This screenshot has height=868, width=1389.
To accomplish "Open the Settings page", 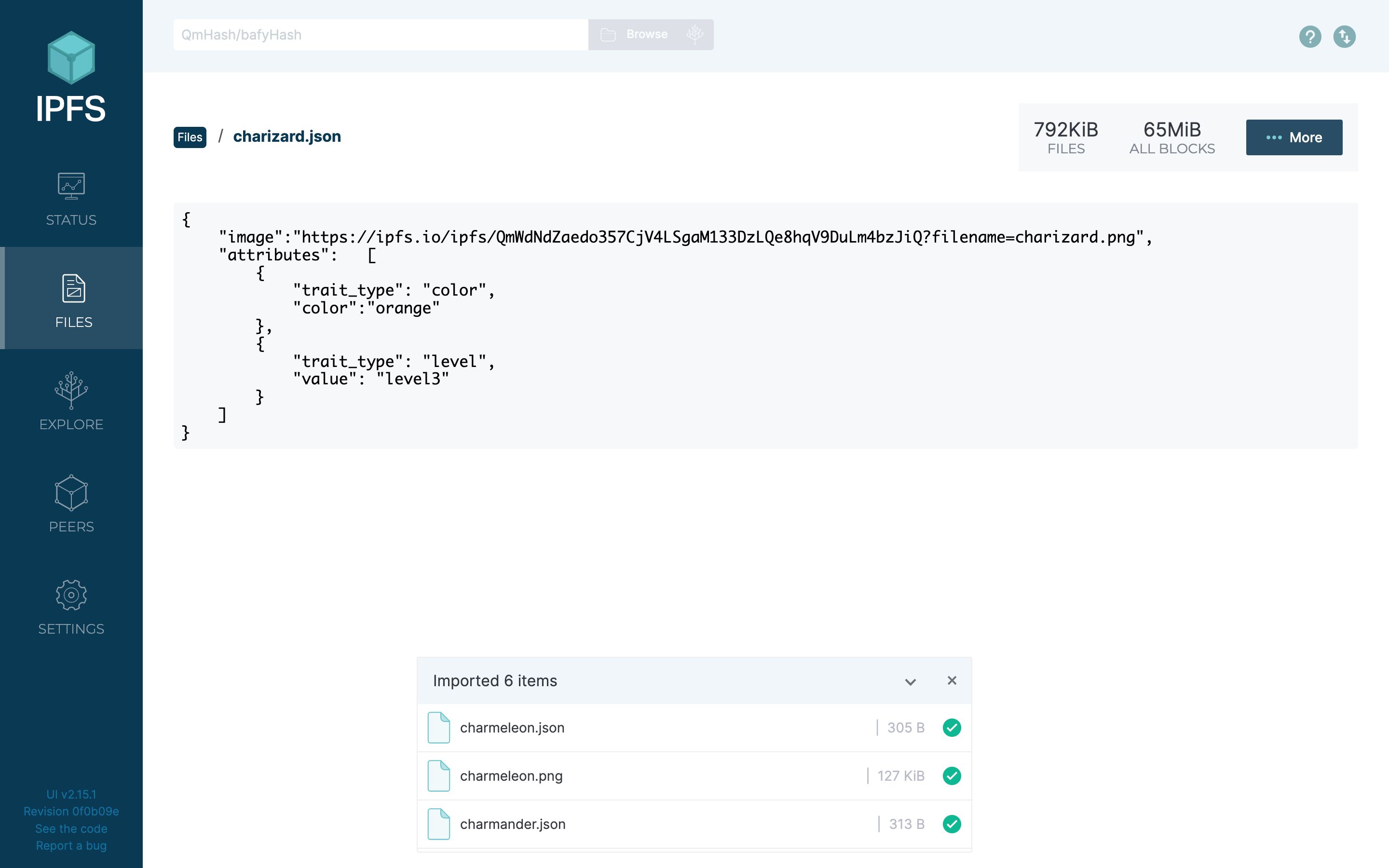I will [71, 605].
